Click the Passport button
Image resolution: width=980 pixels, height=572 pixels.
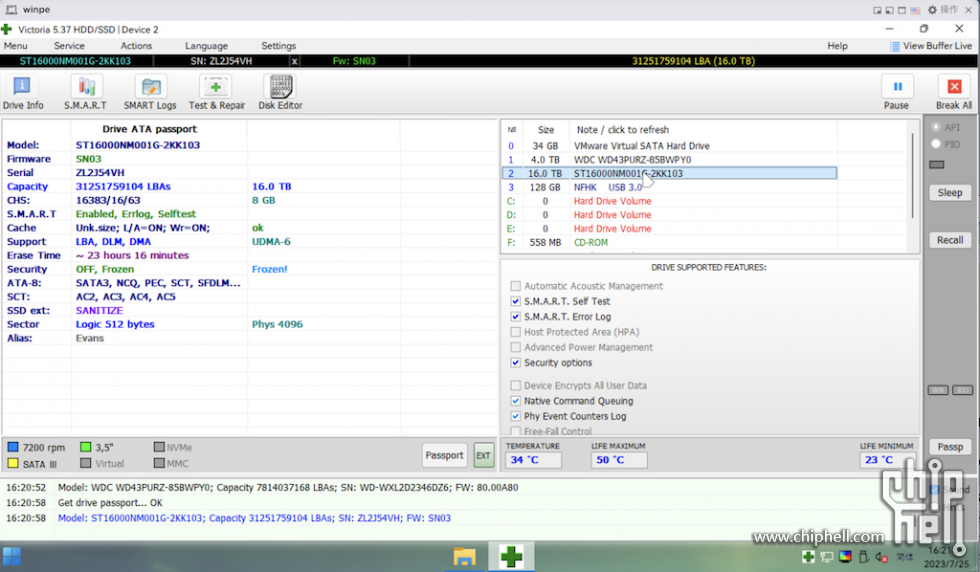444,455
